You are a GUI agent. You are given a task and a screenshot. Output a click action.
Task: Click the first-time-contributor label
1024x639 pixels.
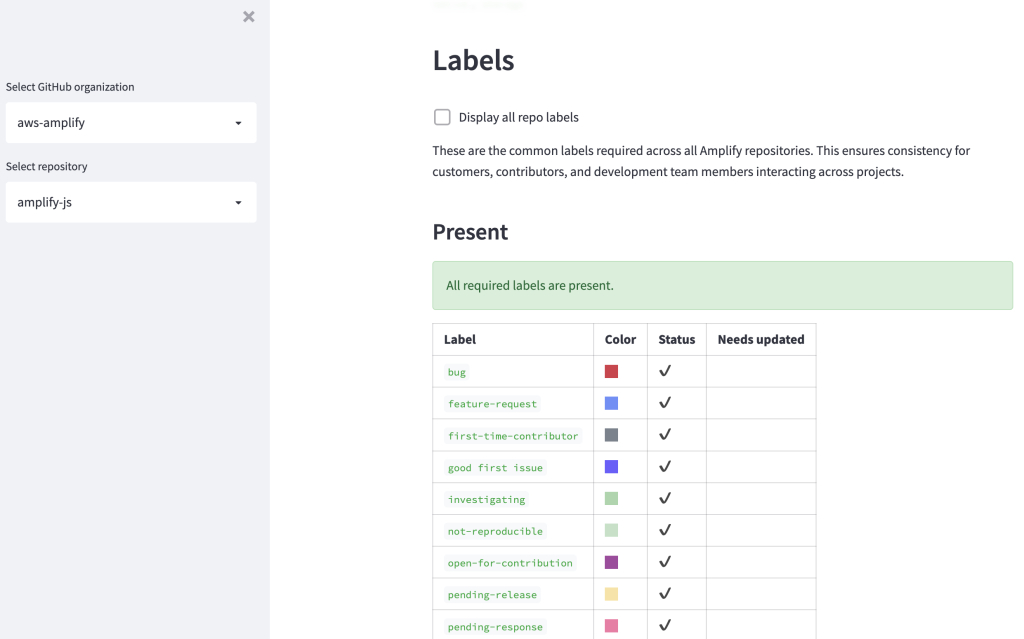click(512, 435)
